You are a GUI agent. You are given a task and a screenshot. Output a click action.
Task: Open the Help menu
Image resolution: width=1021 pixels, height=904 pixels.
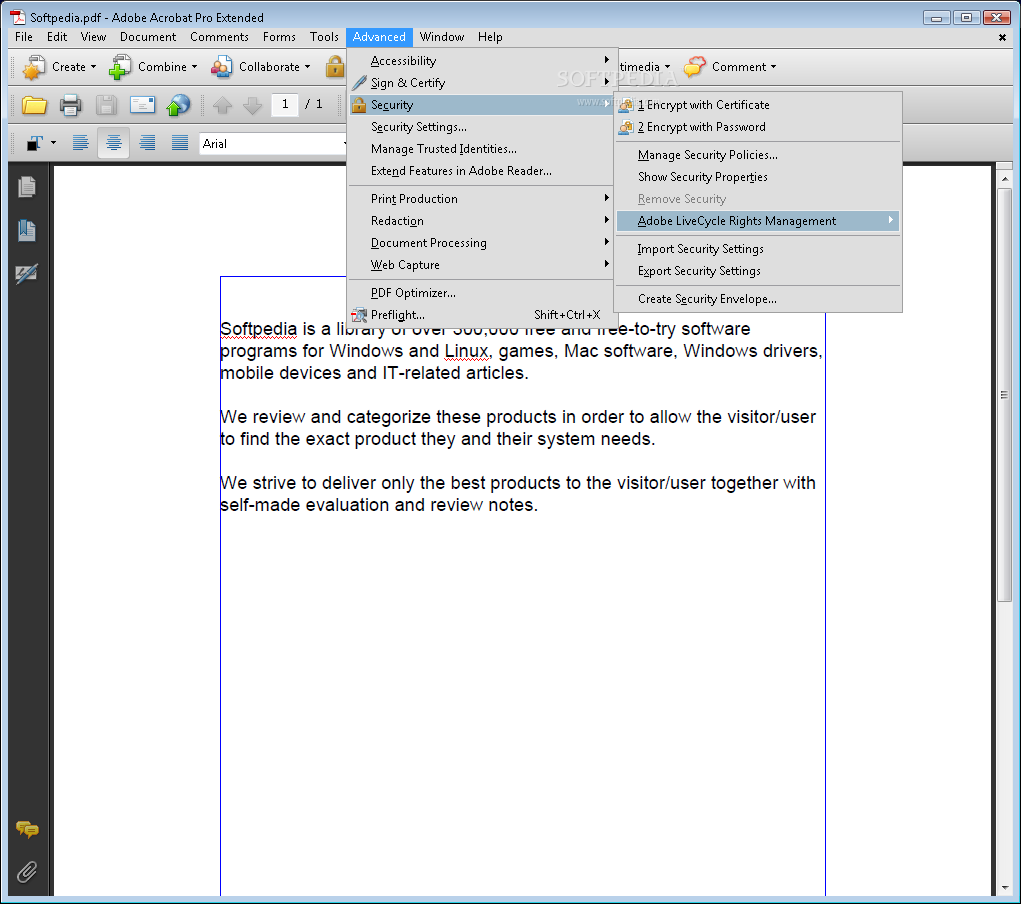(490, 37)
